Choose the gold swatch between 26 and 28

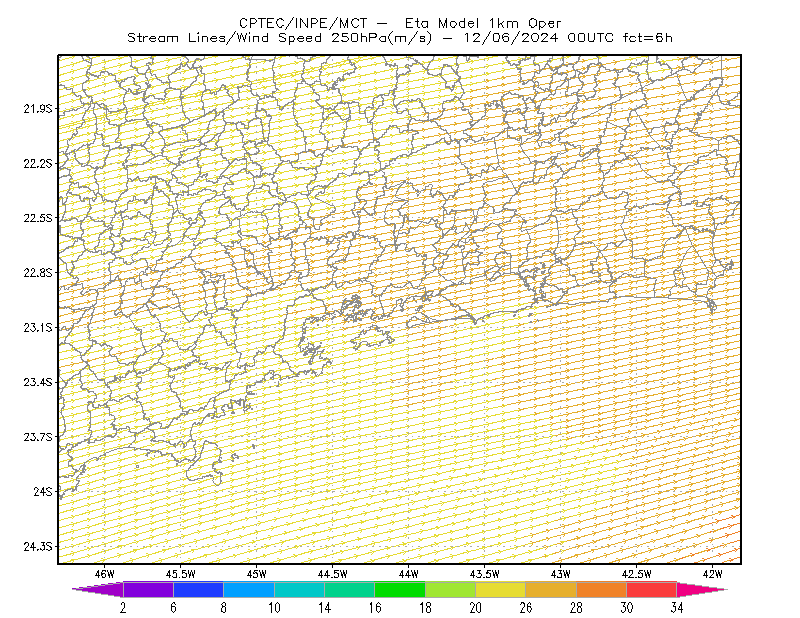(551, 589)
